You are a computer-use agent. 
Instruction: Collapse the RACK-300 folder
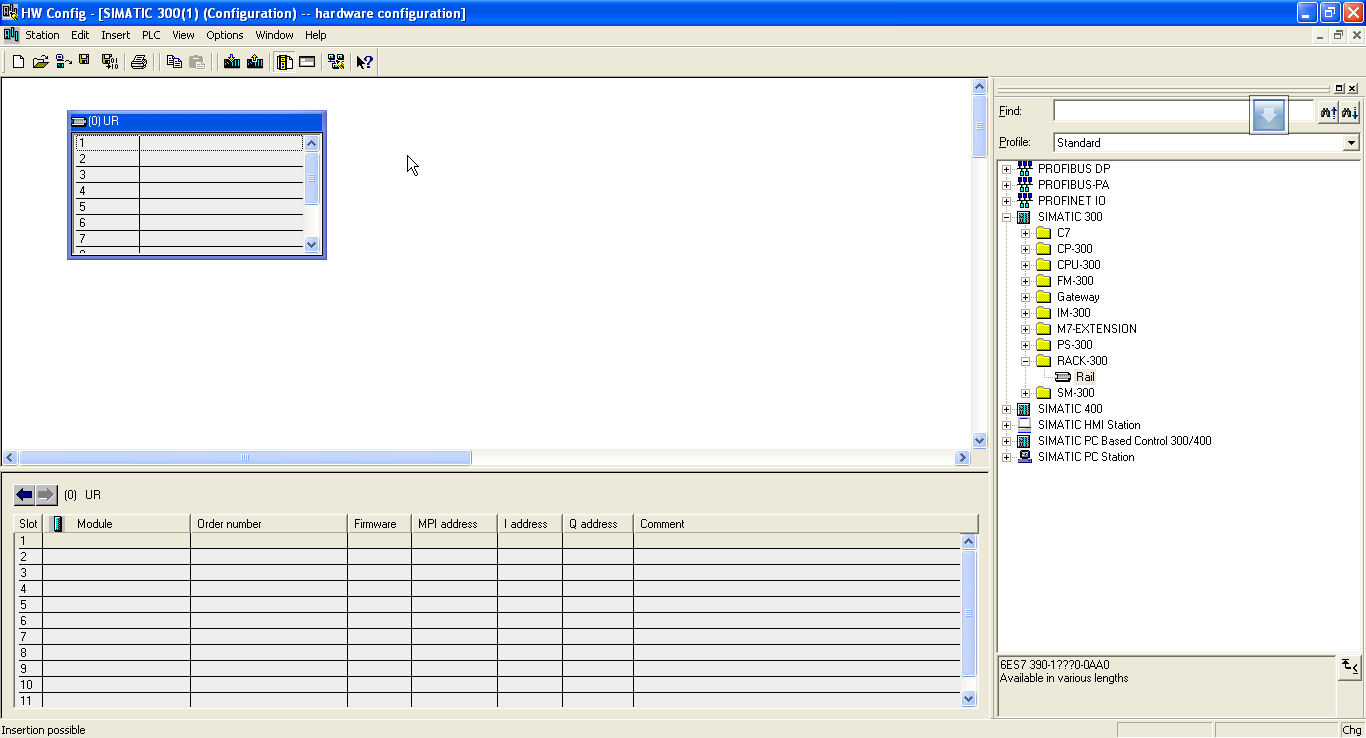click(x=1024, y=360)
